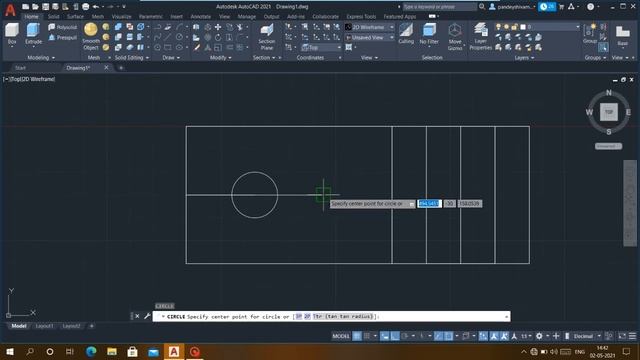Toggle object snap tracking in status bar

pos(438,336)
